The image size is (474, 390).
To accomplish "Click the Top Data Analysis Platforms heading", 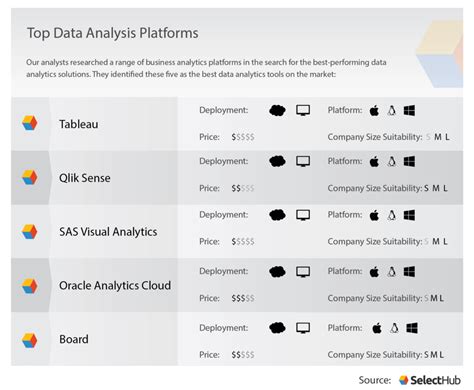I will pos(113,33).
